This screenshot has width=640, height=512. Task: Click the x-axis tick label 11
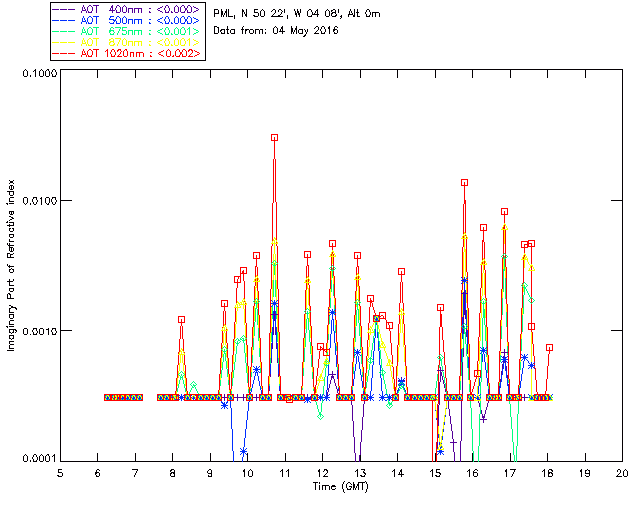(285, 473)
